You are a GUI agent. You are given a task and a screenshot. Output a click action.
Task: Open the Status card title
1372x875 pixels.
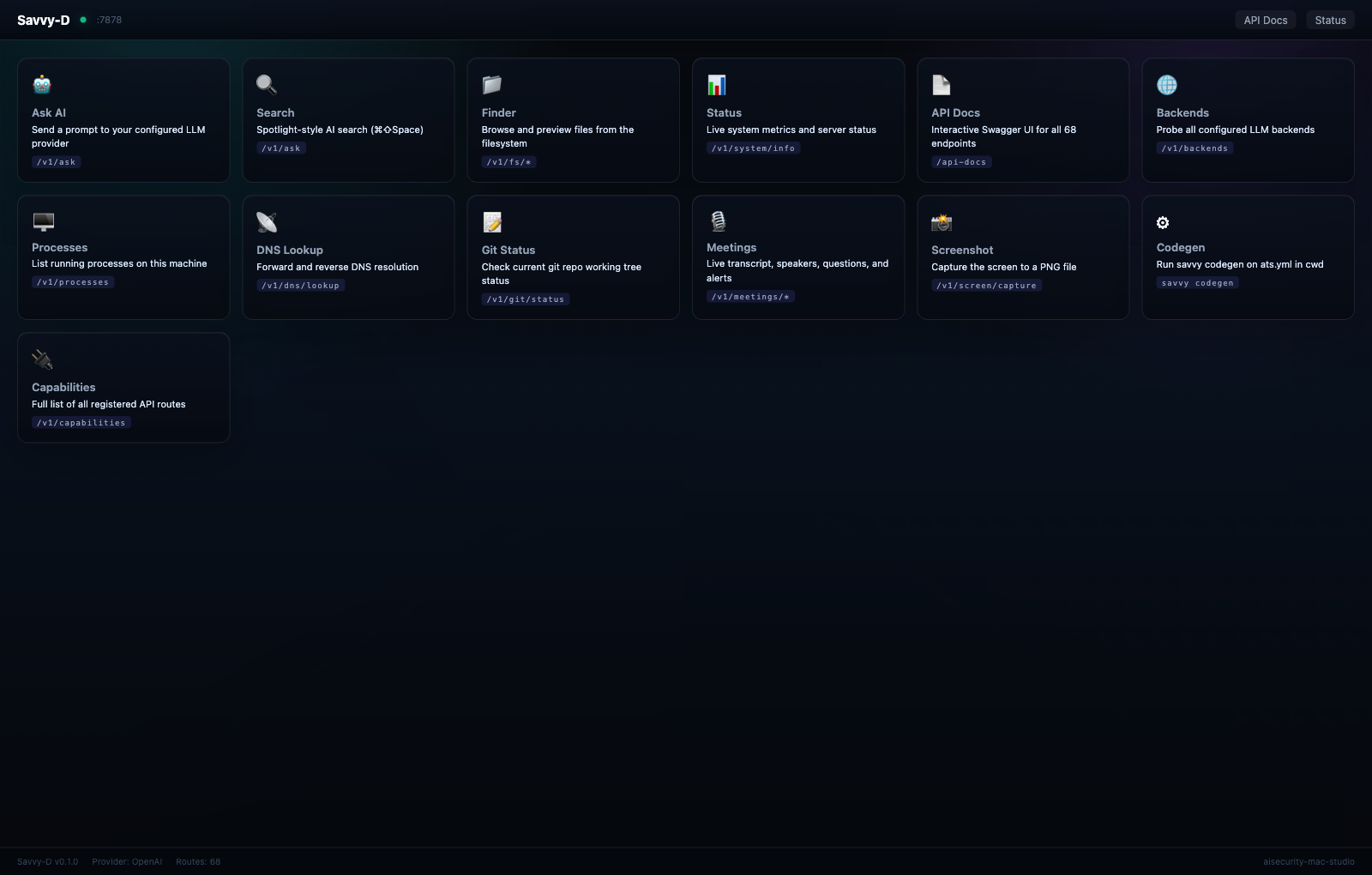click(x=724, y=112)
